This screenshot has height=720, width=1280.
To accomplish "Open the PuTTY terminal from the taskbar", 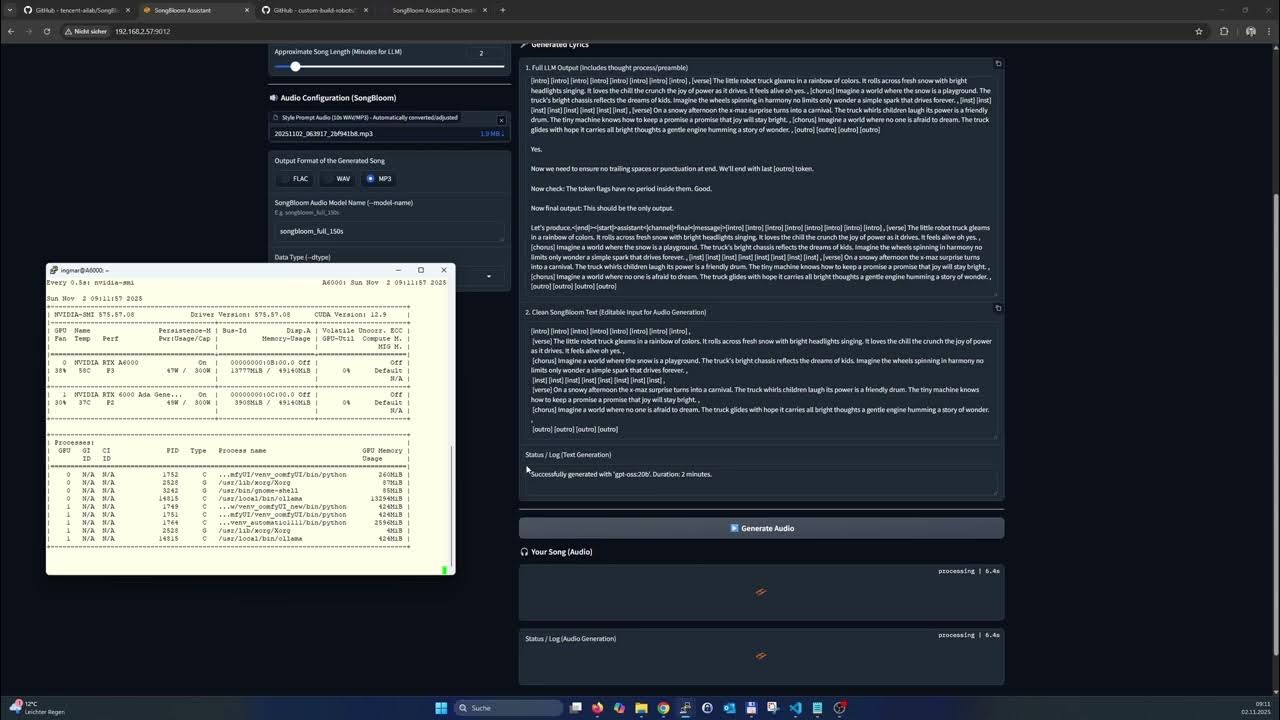I will [x=686, y=708].
